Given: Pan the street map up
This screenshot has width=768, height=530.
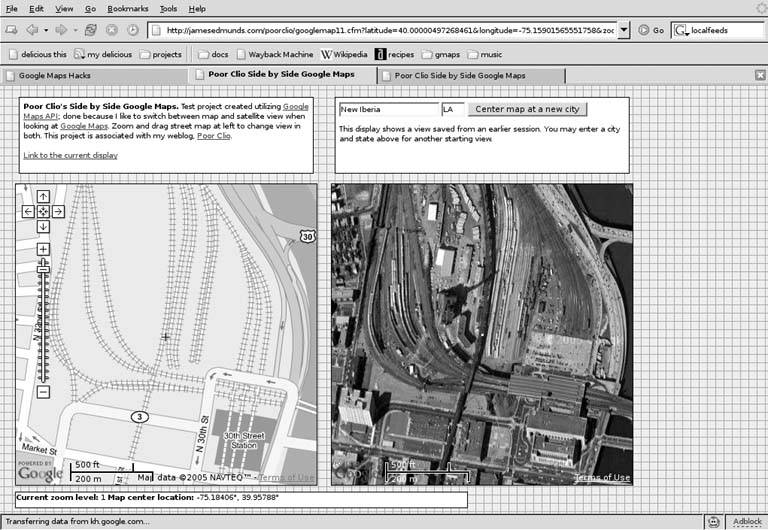Looking at the screenshot, I should coord(43,196).
